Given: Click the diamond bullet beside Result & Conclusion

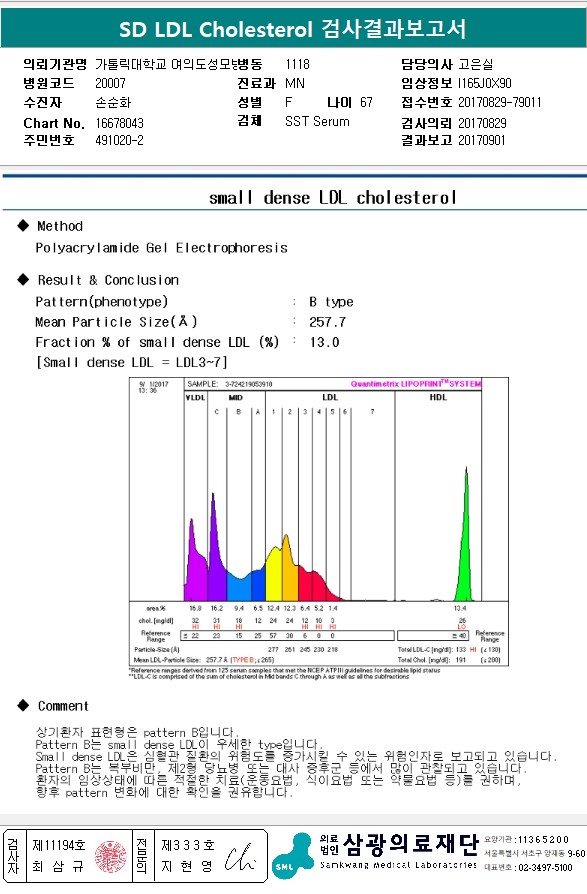Looking at the screenshot, I should [x=23, y=279].
